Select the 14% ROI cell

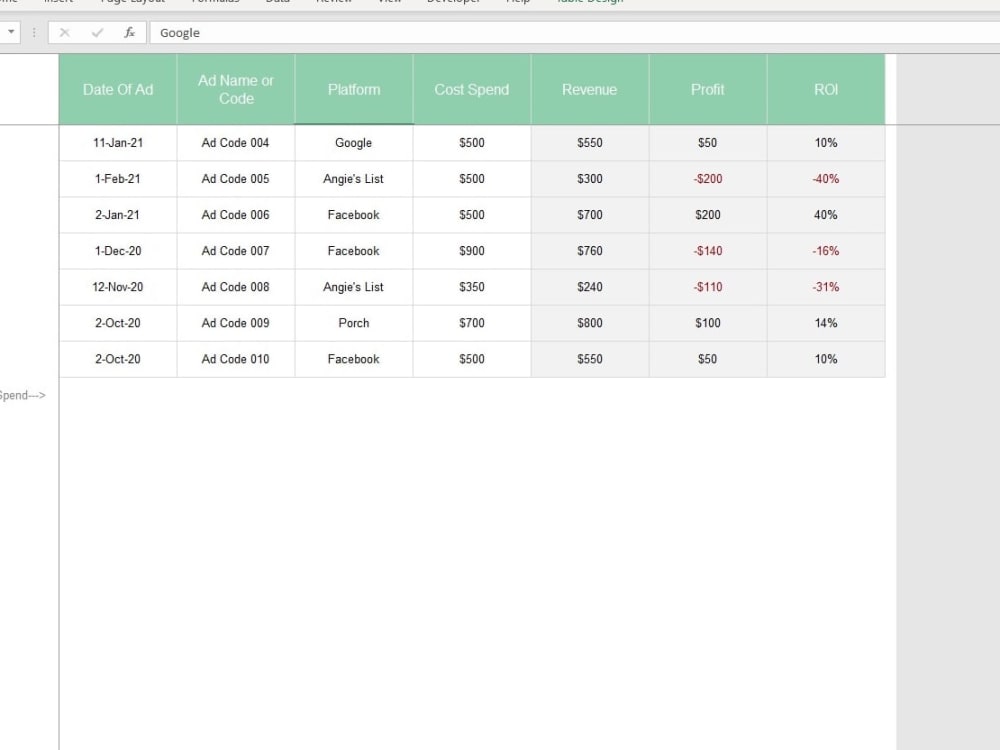click(826, 323)
